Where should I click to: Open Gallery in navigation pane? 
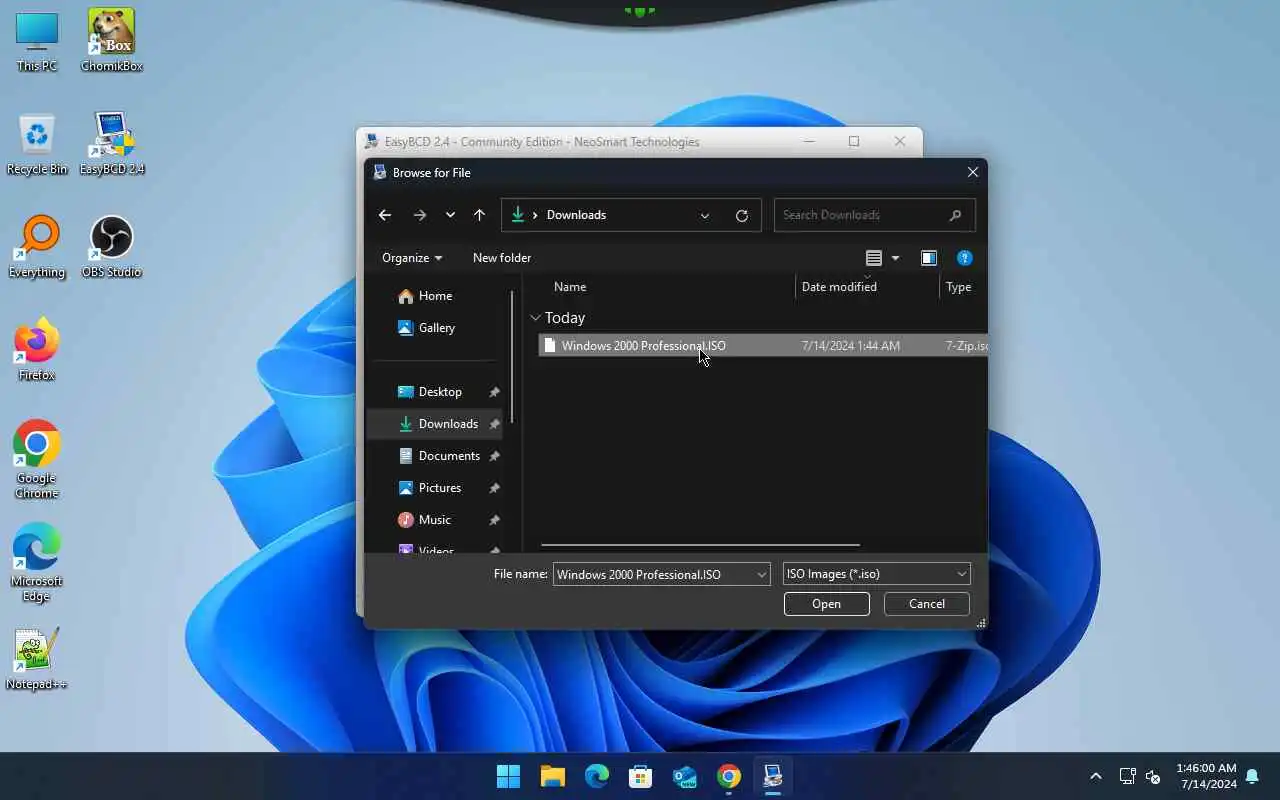click(436, 328)
